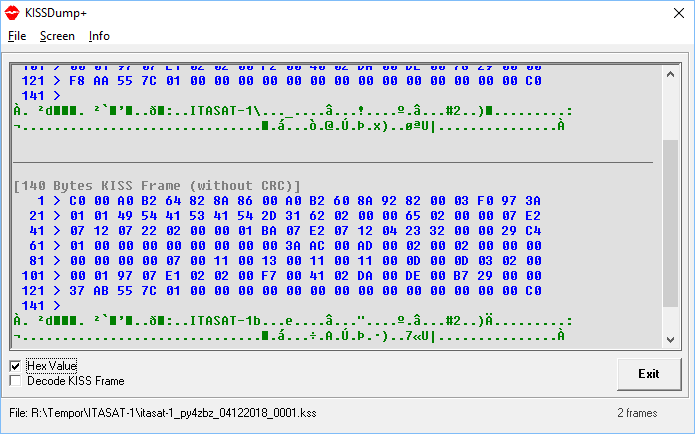Viewport: 695px width, 434px height.
Task: Open the File menu
Action: (17, 36)
